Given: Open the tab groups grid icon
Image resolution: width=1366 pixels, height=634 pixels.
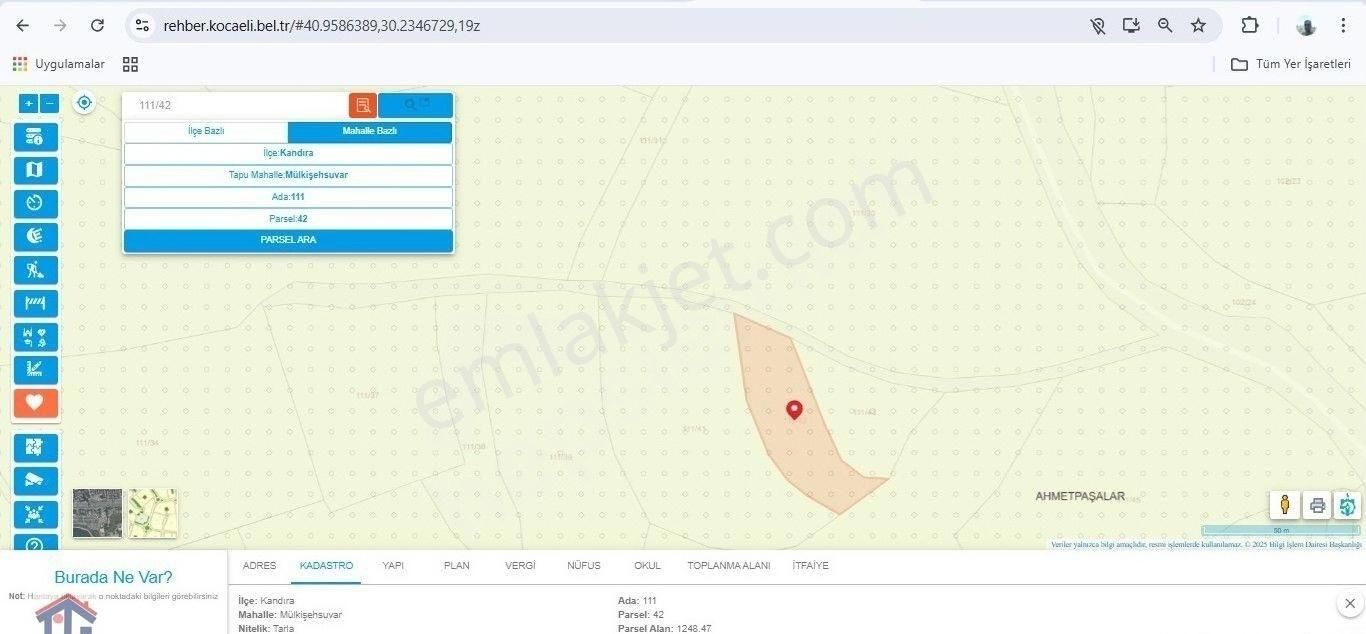Looking at the screenshot, I should coord(130,64).
